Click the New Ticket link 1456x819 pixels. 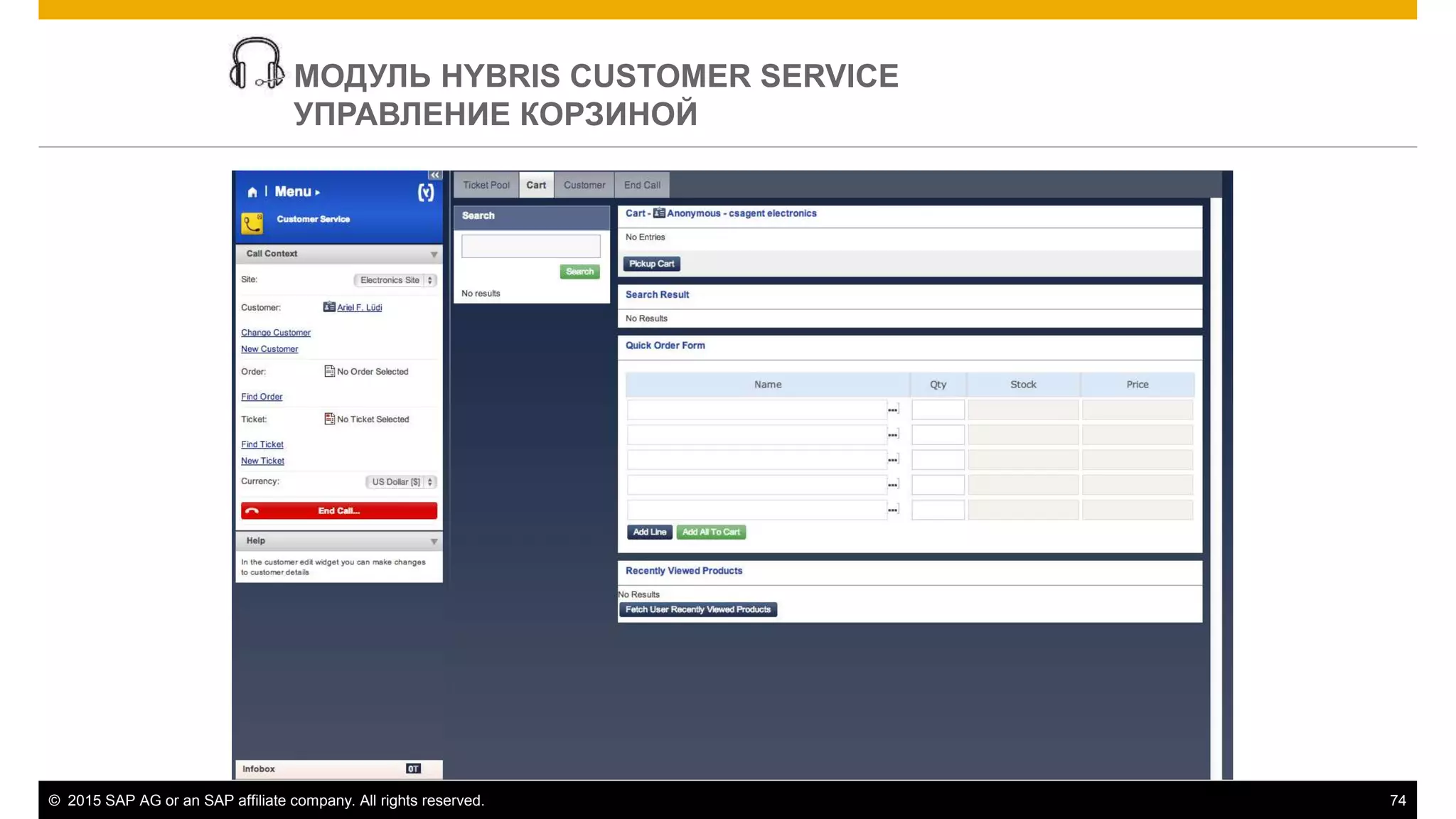click(x=262, y=461)
